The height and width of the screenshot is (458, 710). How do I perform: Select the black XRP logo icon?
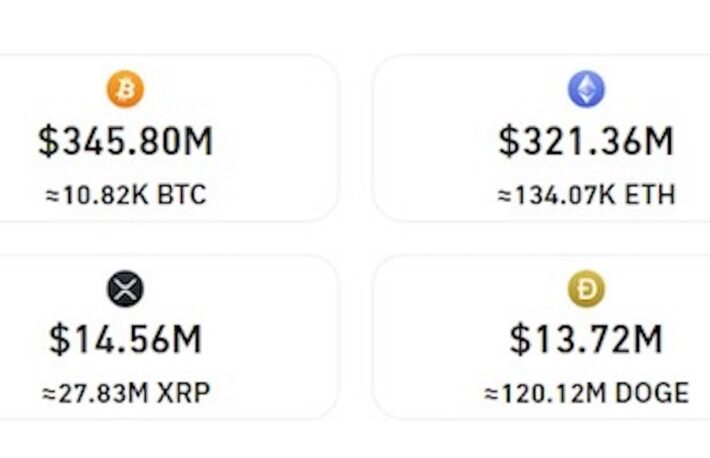click(125, 289)
